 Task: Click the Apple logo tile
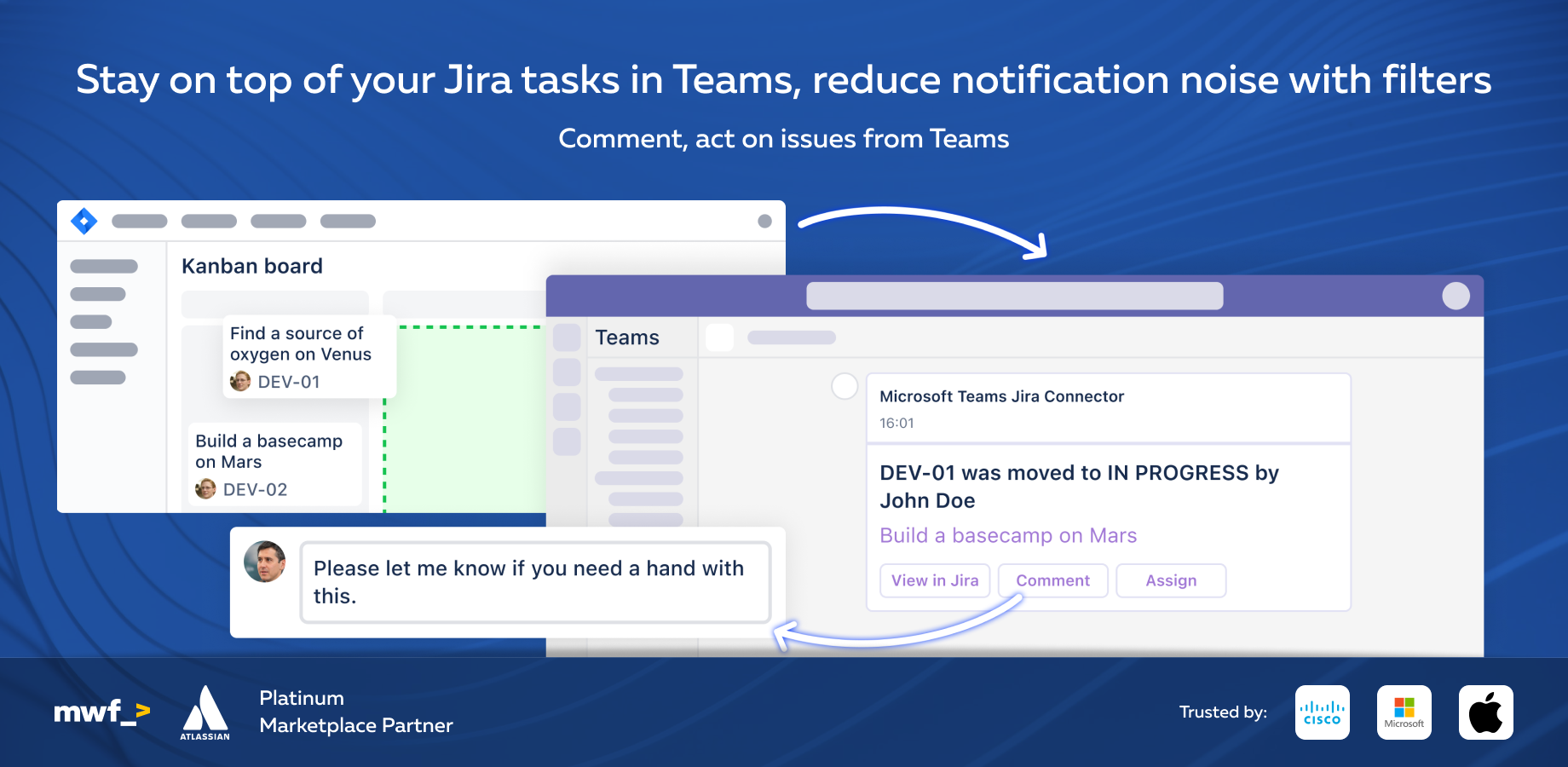[1486, 712]
